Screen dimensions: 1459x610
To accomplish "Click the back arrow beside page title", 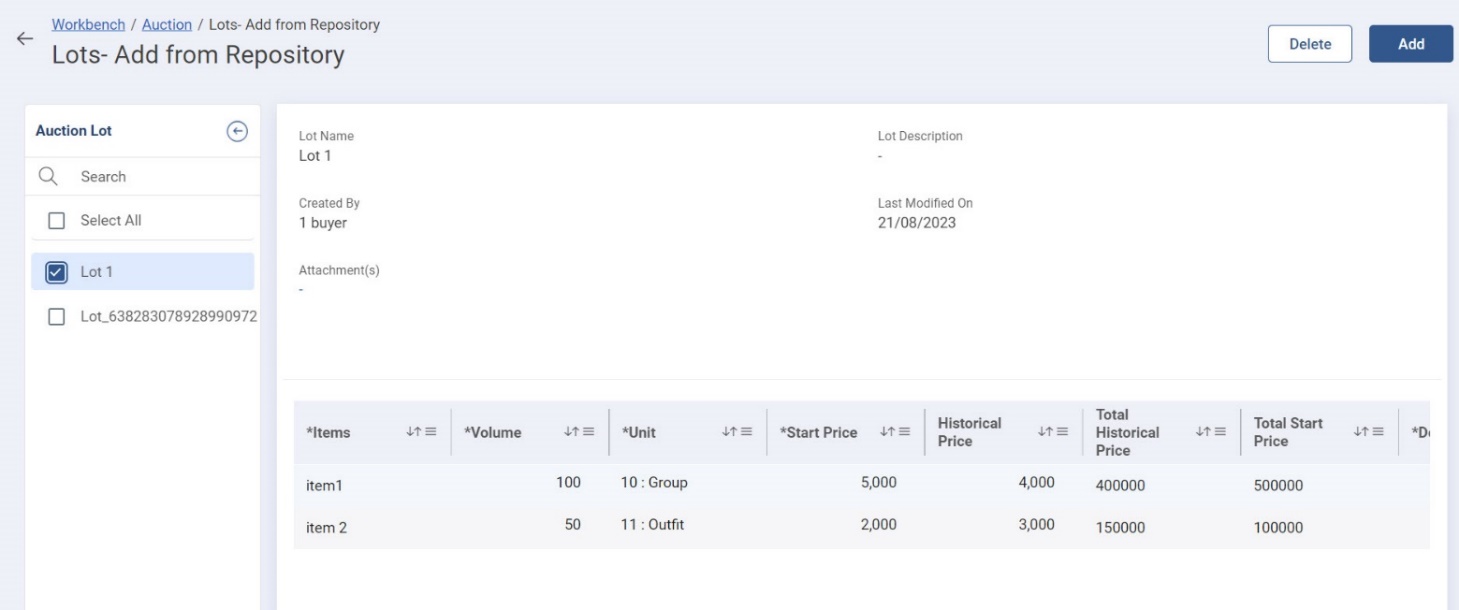I will click(24, 39).
